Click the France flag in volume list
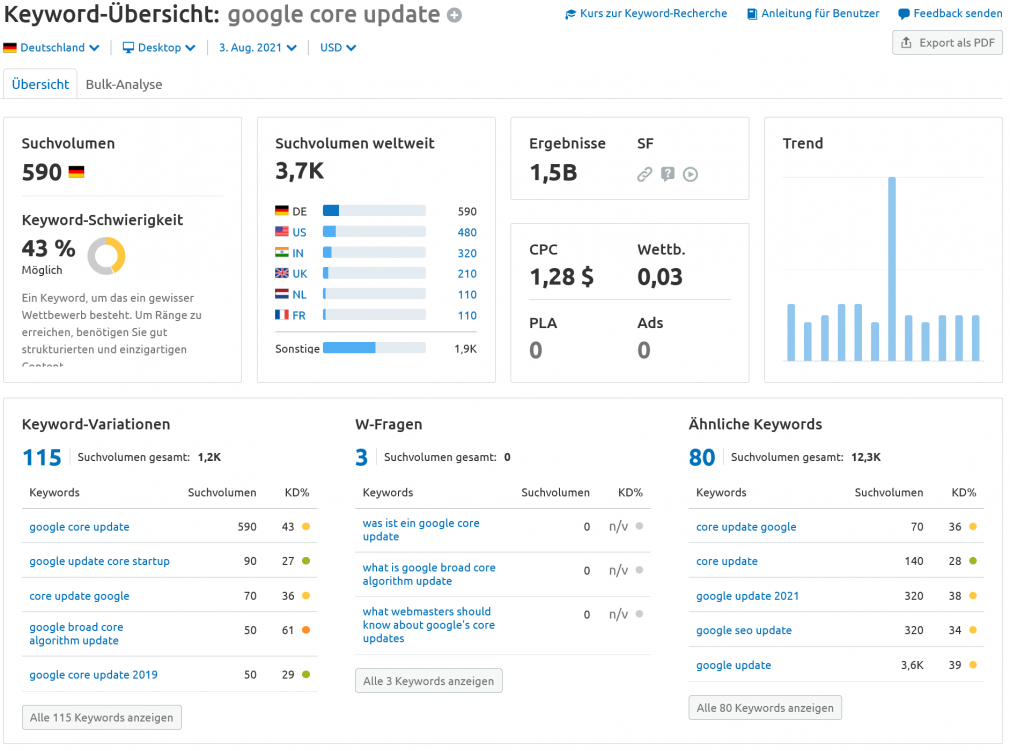This screenshot has width=1010, height=751. coord(281,315)
